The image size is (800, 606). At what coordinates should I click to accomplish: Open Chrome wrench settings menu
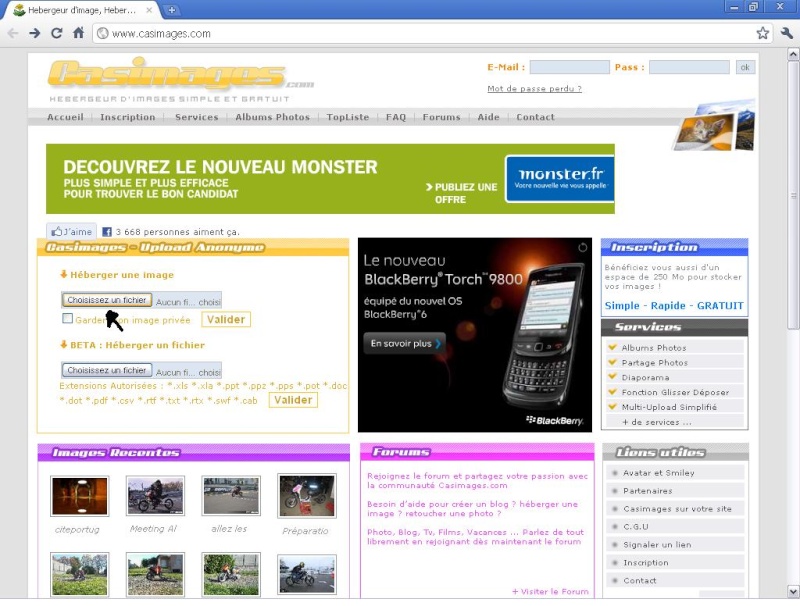[786, 34]
